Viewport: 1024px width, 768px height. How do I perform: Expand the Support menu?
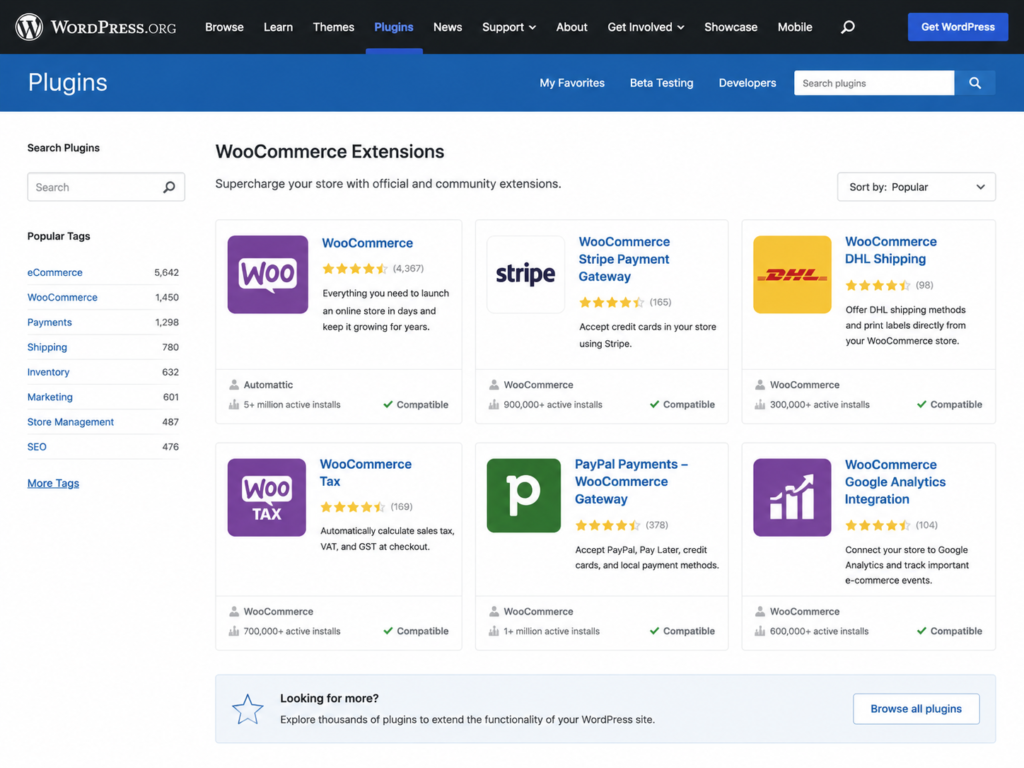(509, 27)
